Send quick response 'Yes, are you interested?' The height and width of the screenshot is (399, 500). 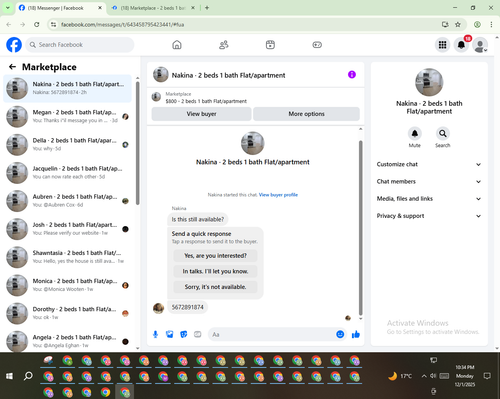(215, 256)
